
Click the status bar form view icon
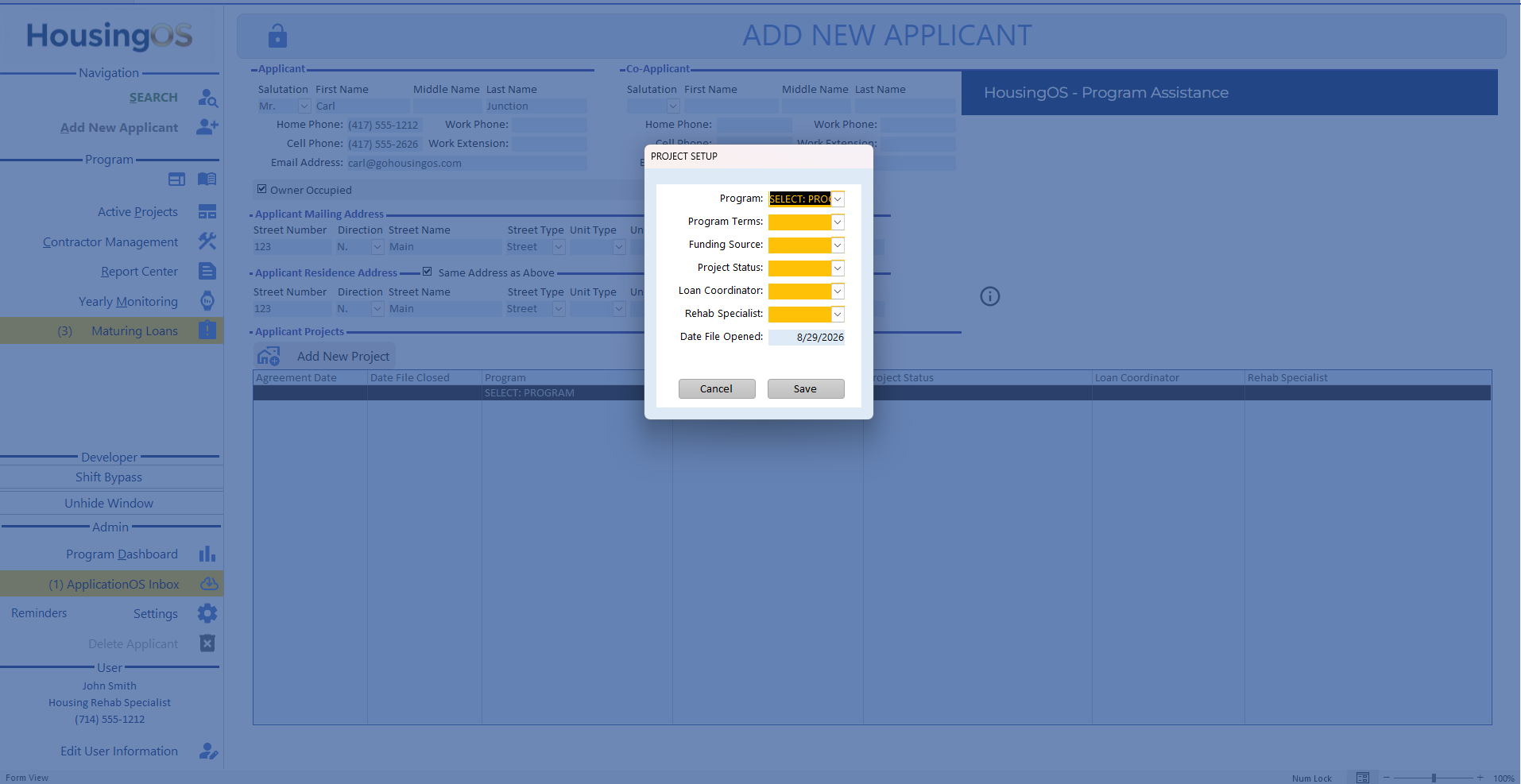(1362, 778)
